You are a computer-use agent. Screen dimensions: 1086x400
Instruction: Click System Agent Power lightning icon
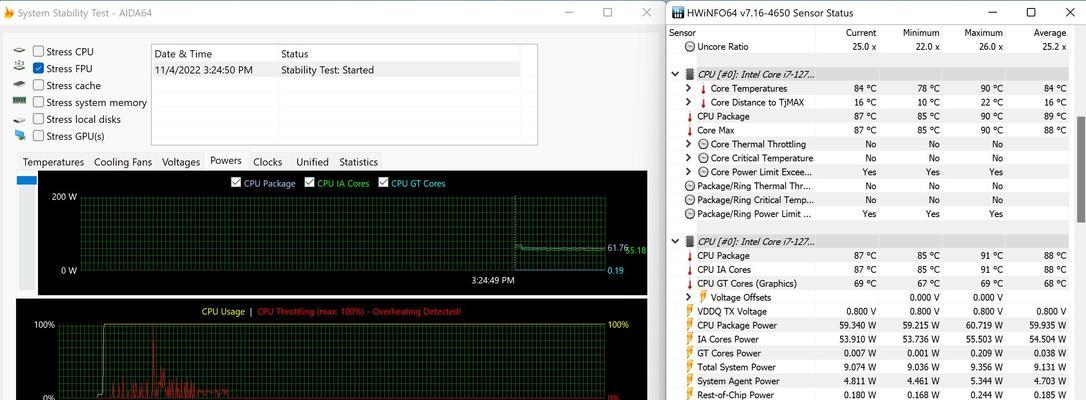point(690,381)
